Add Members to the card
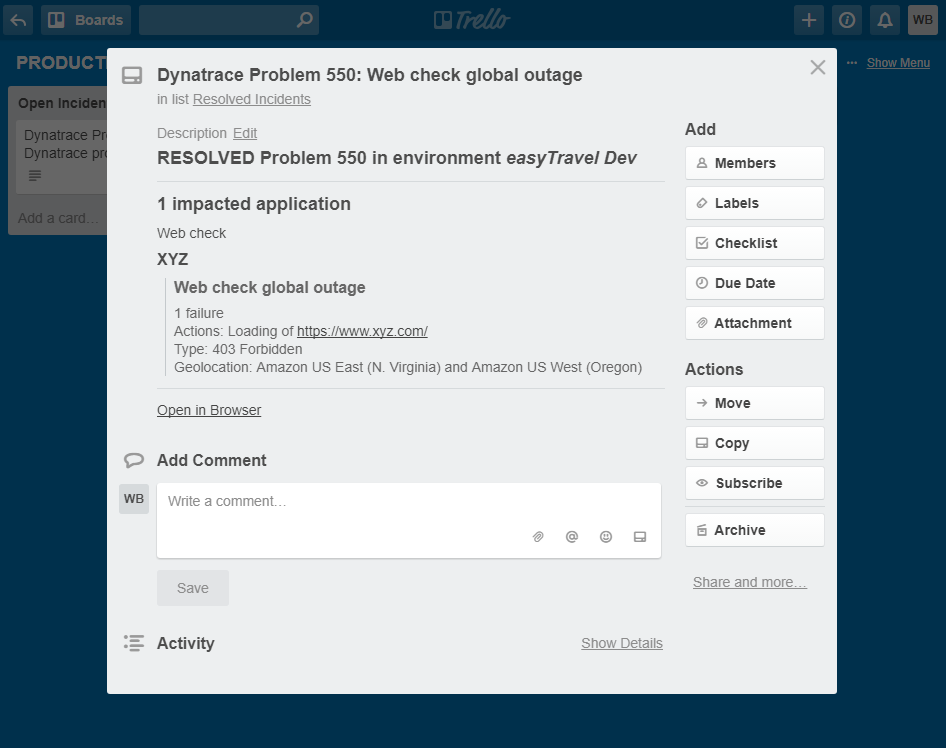946x748 pixels. pyautogui.click(x=755, y=163)
